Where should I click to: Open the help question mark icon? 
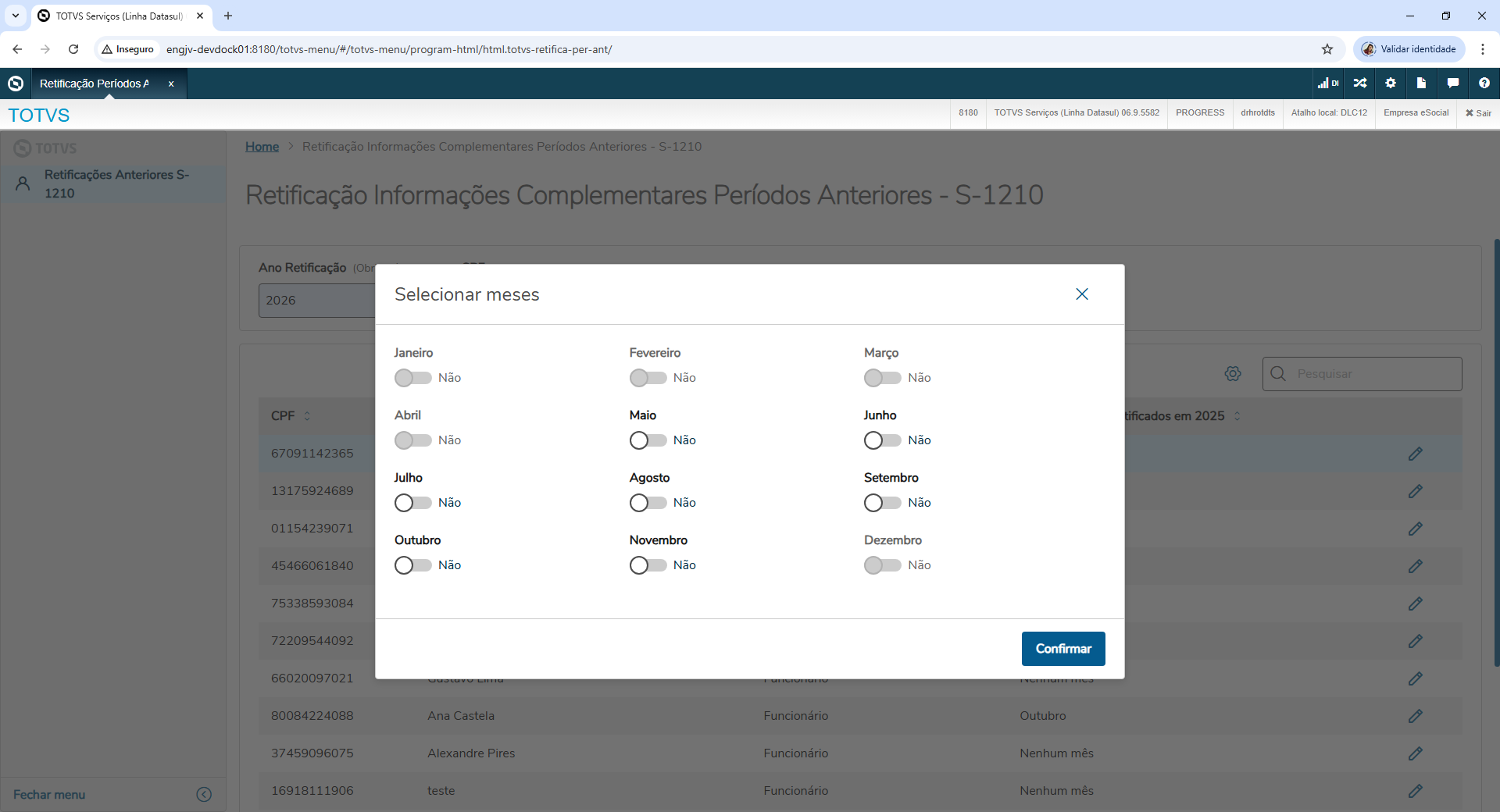pos(1484,83)
